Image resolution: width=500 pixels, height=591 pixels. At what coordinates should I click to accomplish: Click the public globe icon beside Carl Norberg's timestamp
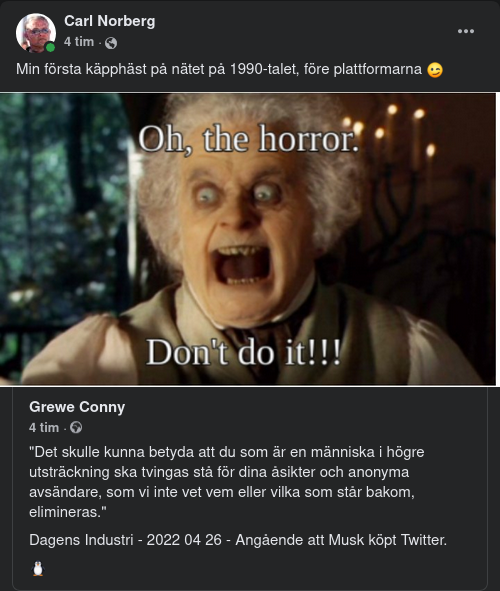click(x=111, y=43)
